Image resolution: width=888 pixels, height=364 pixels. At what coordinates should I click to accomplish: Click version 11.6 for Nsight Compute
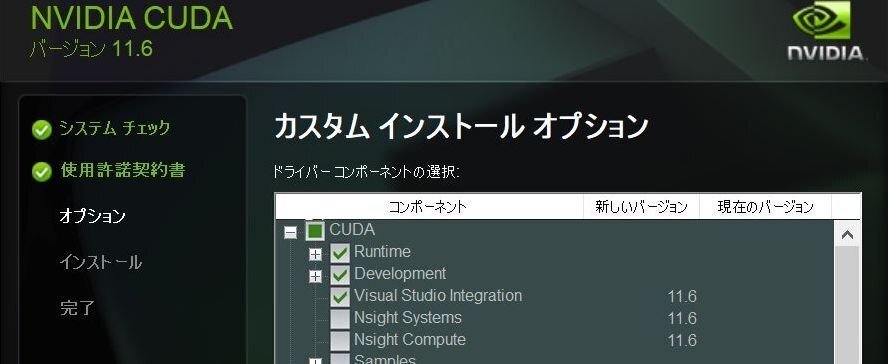click(x=682, y=341)
